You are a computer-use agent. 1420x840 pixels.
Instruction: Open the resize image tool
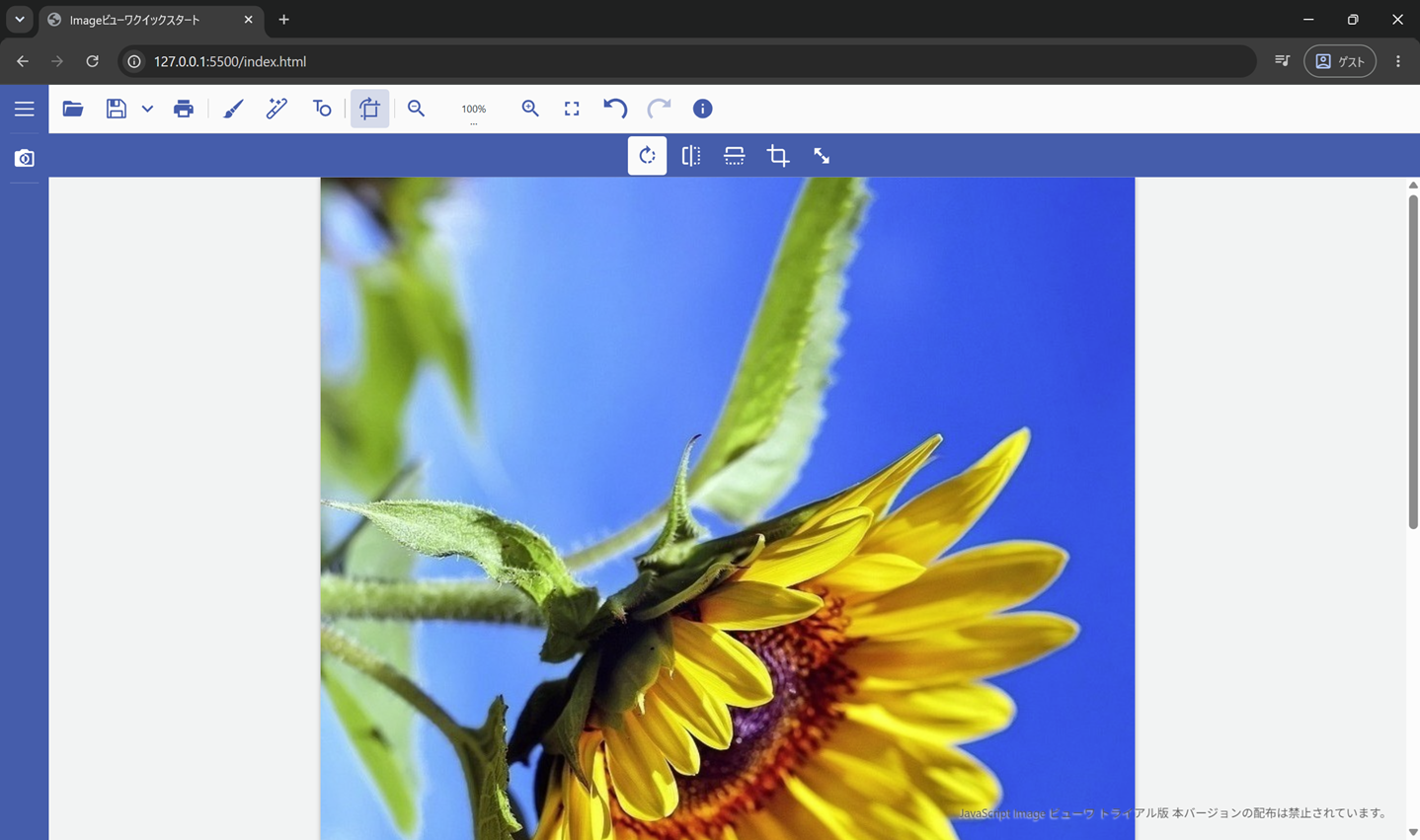coord(822,156)
